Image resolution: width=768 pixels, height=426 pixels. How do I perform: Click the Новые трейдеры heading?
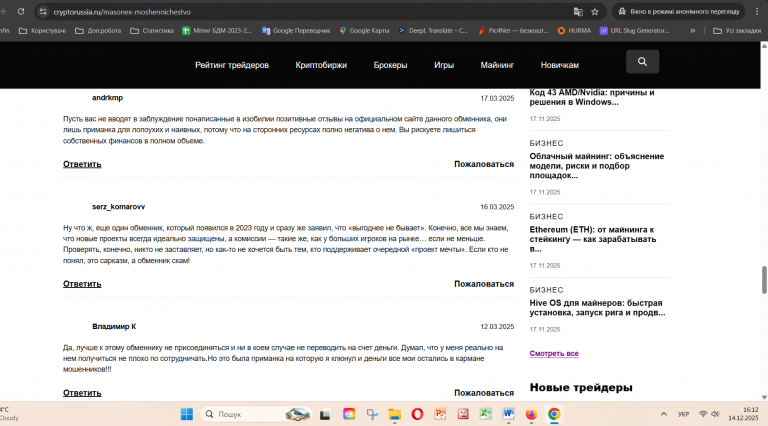[581, 387]
